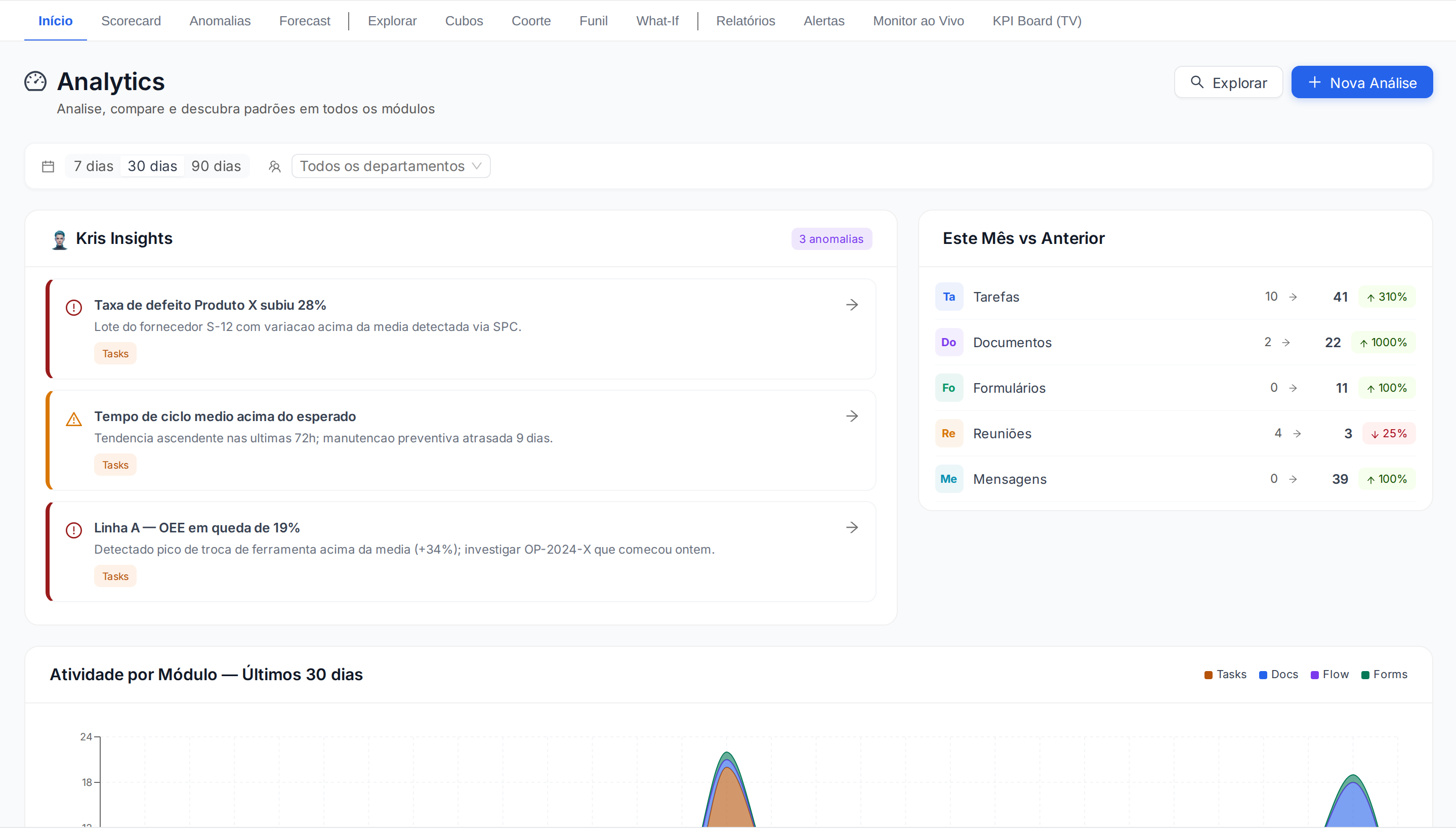Go to the What-If tab
This screenshot has height=832, width=1456.
(x=657, y=21)
